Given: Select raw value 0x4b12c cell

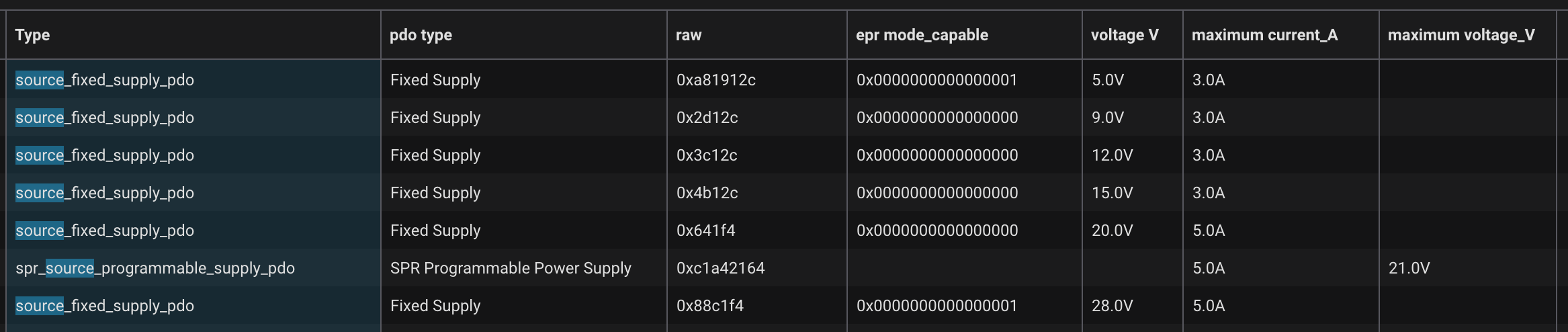Looking at the screenshot, I should (757, 193).
